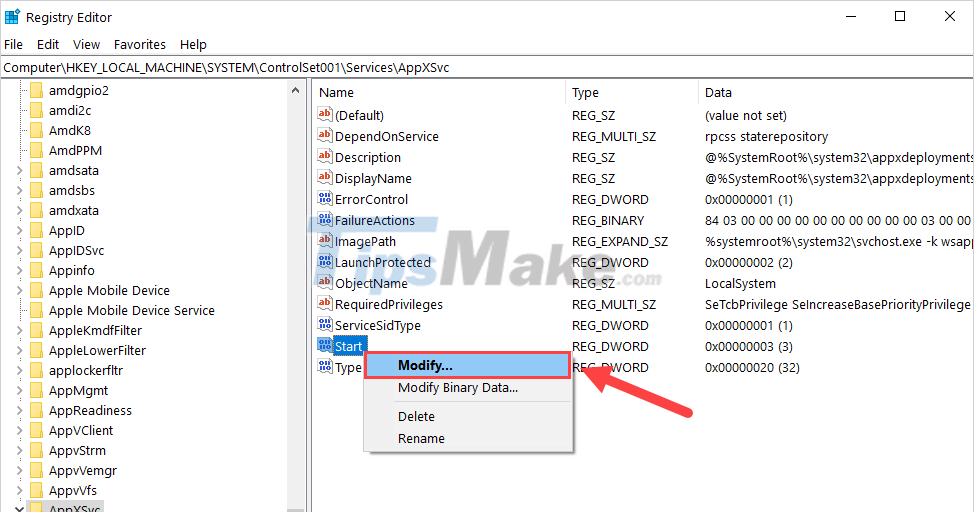Click the AmdPPM folder icon

(37, 150)
